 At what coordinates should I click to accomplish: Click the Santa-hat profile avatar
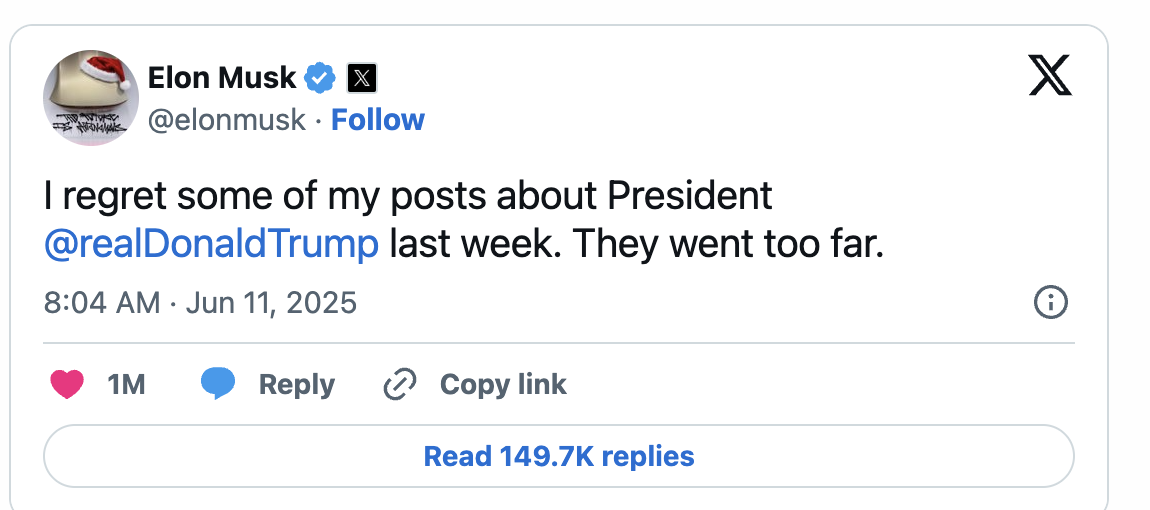click(x=90, y=98)
